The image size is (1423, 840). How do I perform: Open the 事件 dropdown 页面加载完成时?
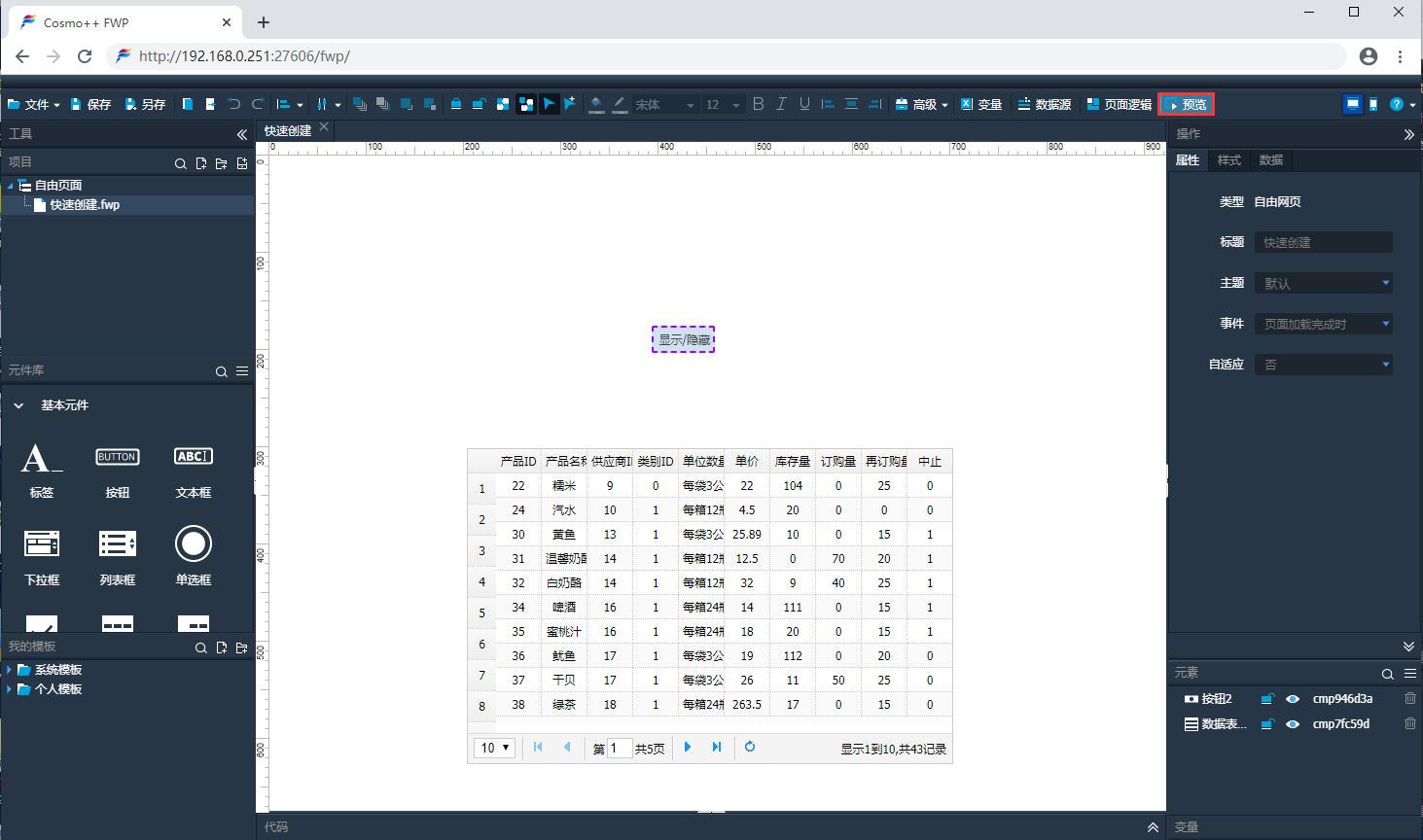(1324, 324)
